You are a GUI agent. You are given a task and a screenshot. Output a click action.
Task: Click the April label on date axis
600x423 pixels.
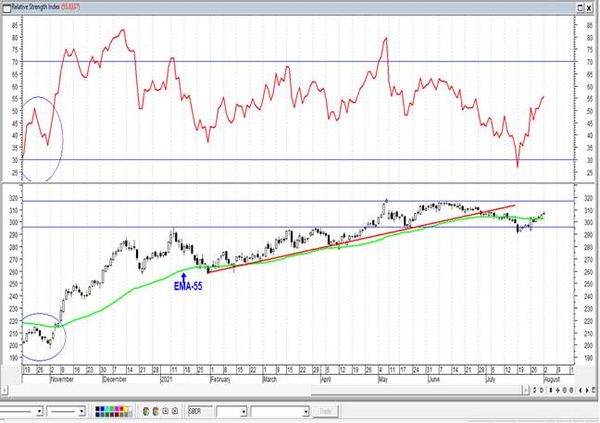(326, 379)
